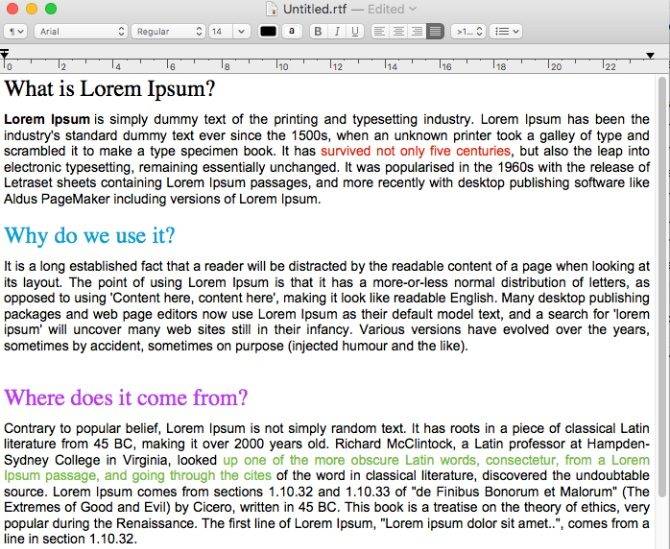Click the right margin marker on the ruler

pyautogui.click(x=650, y=56)
